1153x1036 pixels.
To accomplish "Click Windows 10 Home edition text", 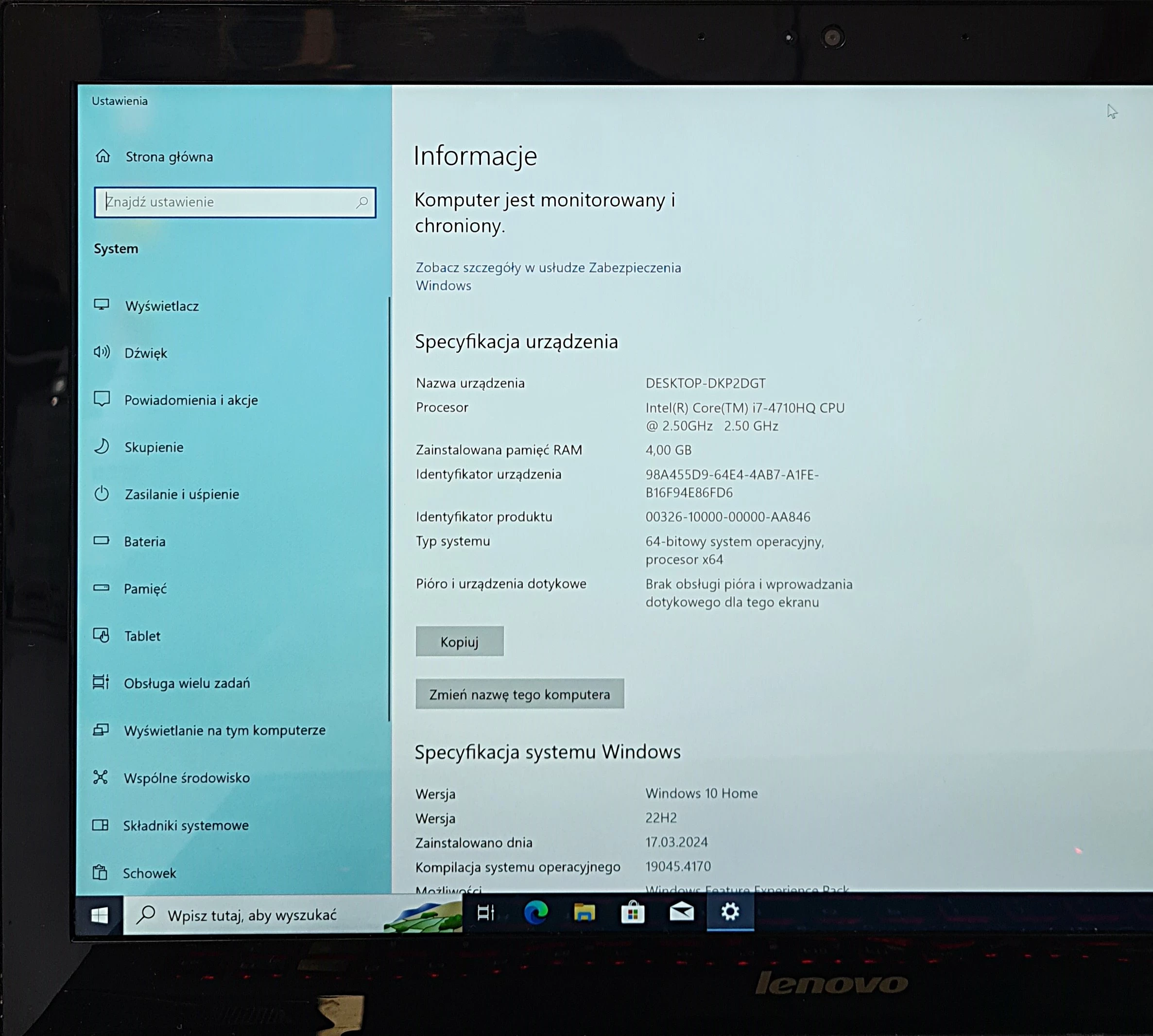I will pyautogui.click(x=702, y=793).
